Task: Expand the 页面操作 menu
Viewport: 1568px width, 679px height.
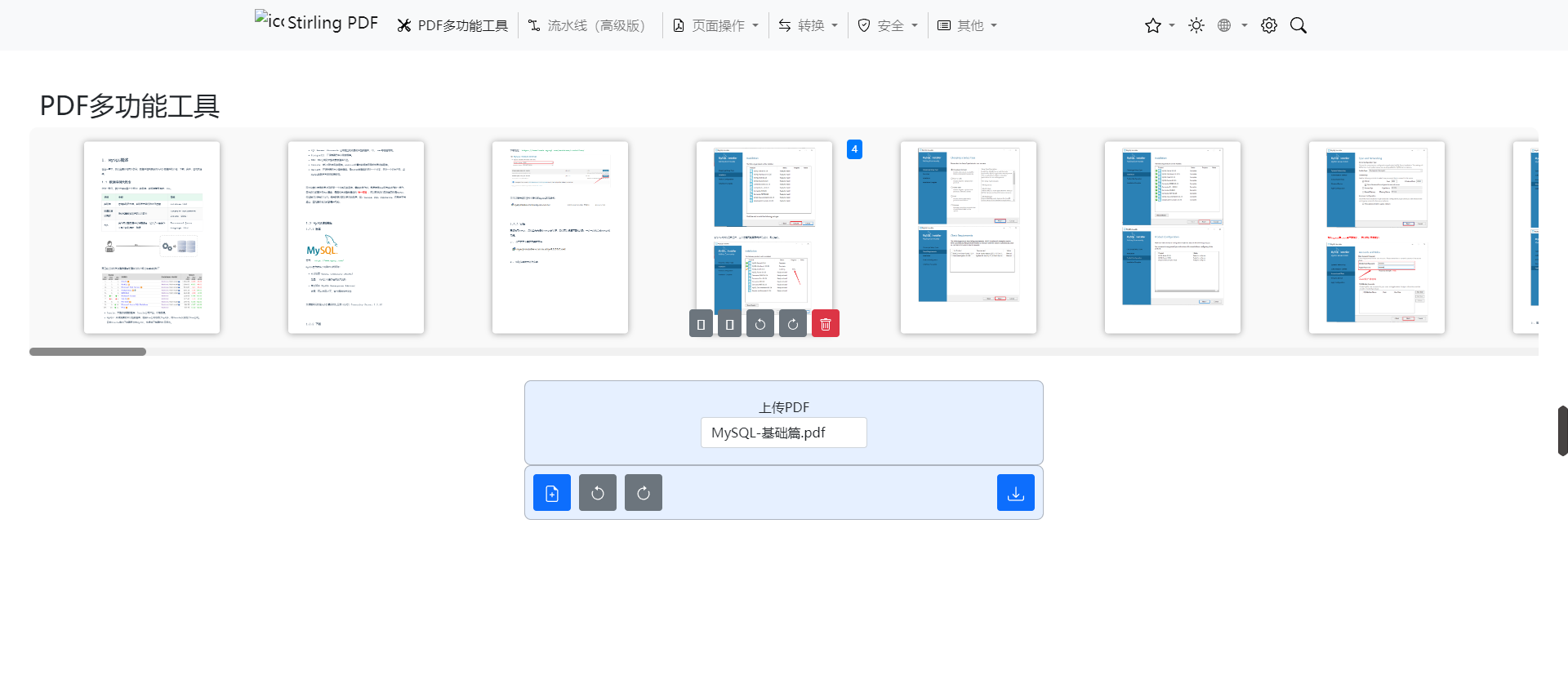Action: (716, 25)
